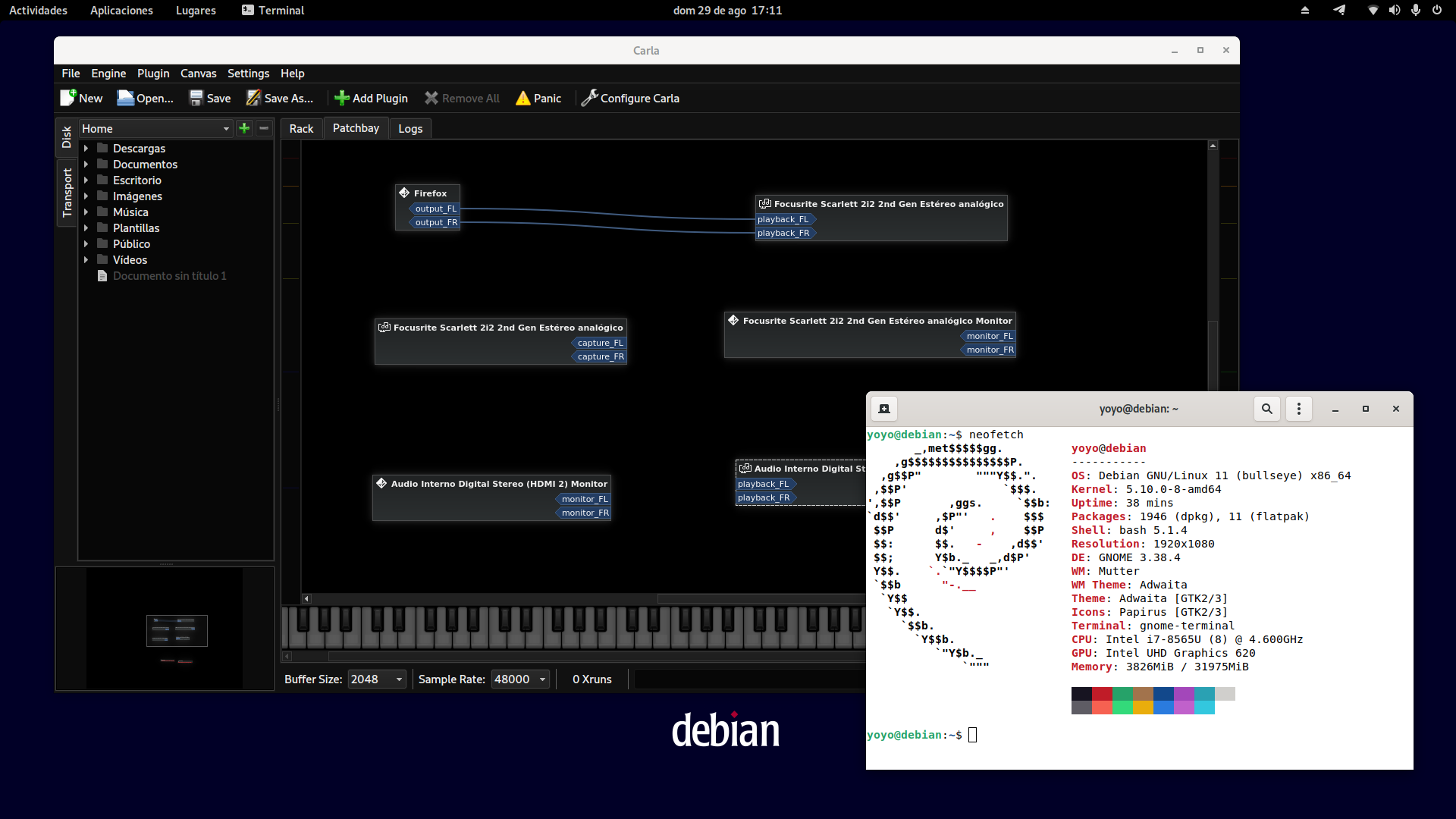
Task: Click the Save disk icon
Action: coord(196,98)
